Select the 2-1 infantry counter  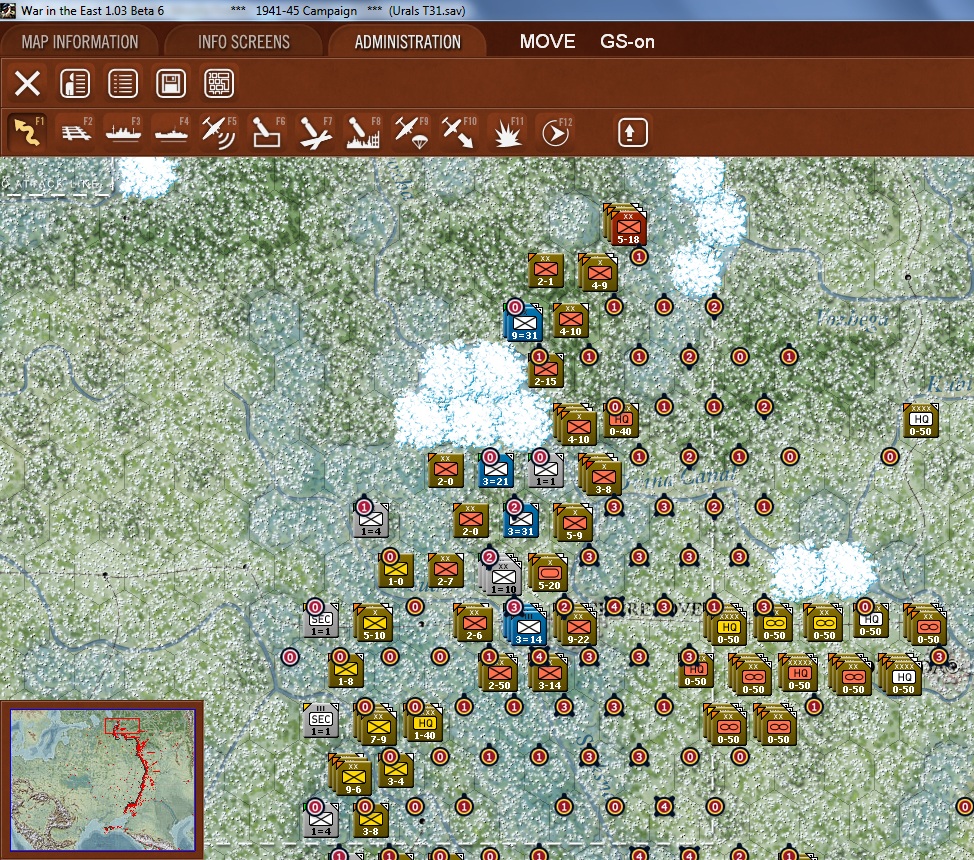(545, 270)
